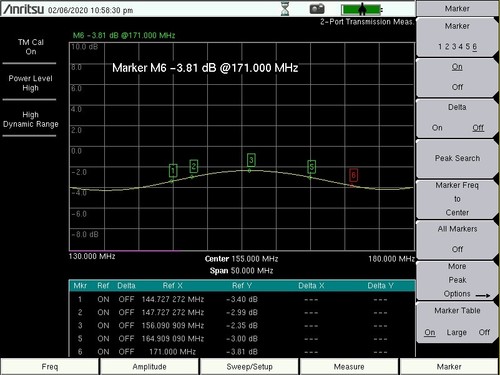Image resolution: width=500 pixels, height=375 pixels.
Task: Open More Peak Options submenu
Action: 457,280
